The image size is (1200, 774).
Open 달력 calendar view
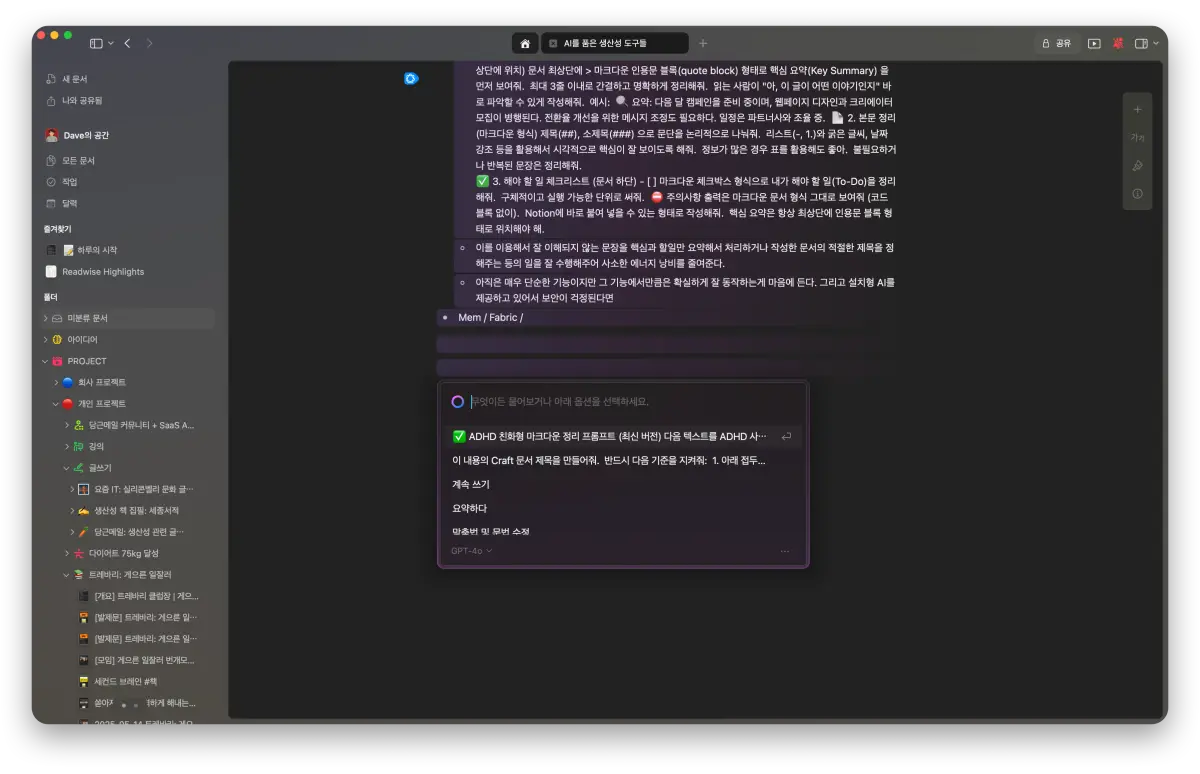click(x=62, y=204)
